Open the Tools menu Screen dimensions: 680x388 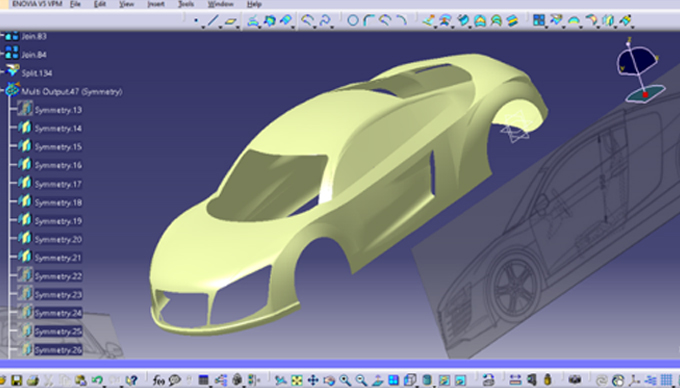(x=186, y=4)
